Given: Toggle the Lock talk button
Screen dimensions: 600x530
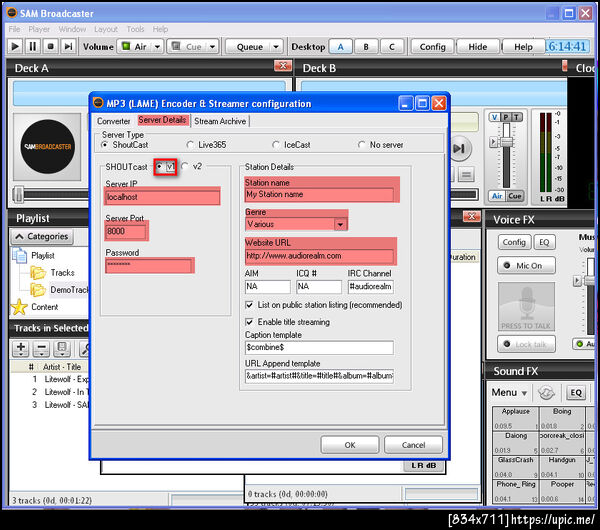Looking at the screenshot, I should tap(526, 344).
